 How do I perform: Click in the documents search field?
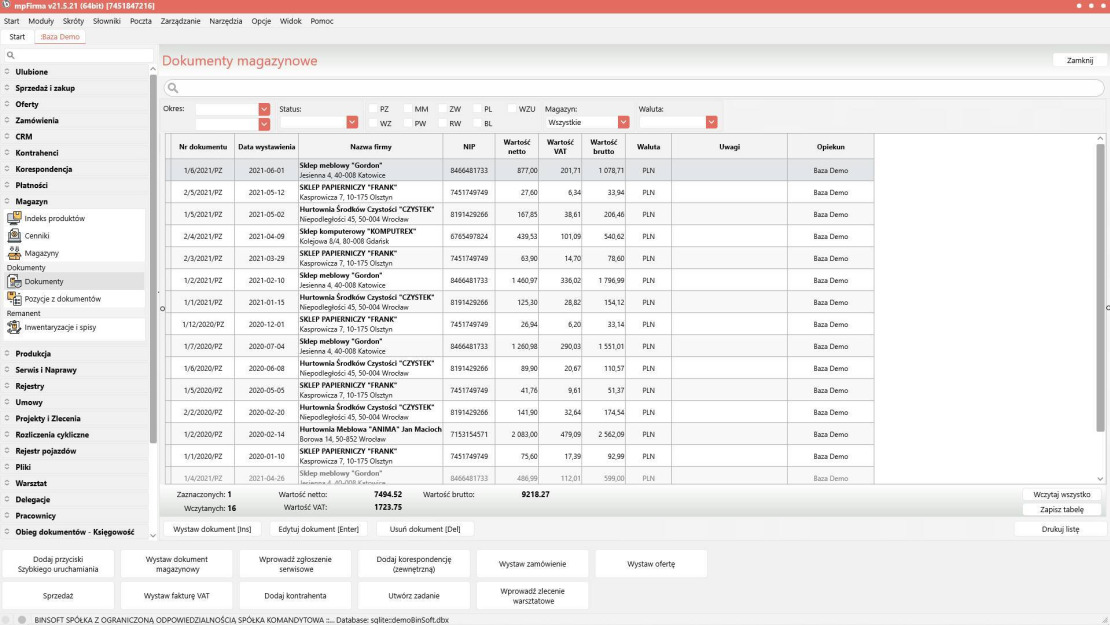(634, 88)
